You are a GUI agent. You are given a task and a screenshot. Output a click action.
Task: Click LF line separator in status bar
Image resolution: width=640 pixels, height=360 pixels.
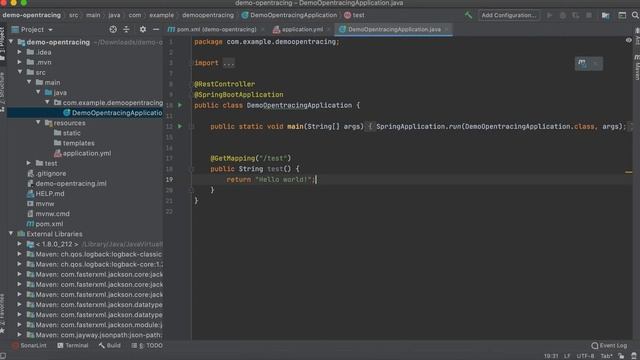point(567,356)
